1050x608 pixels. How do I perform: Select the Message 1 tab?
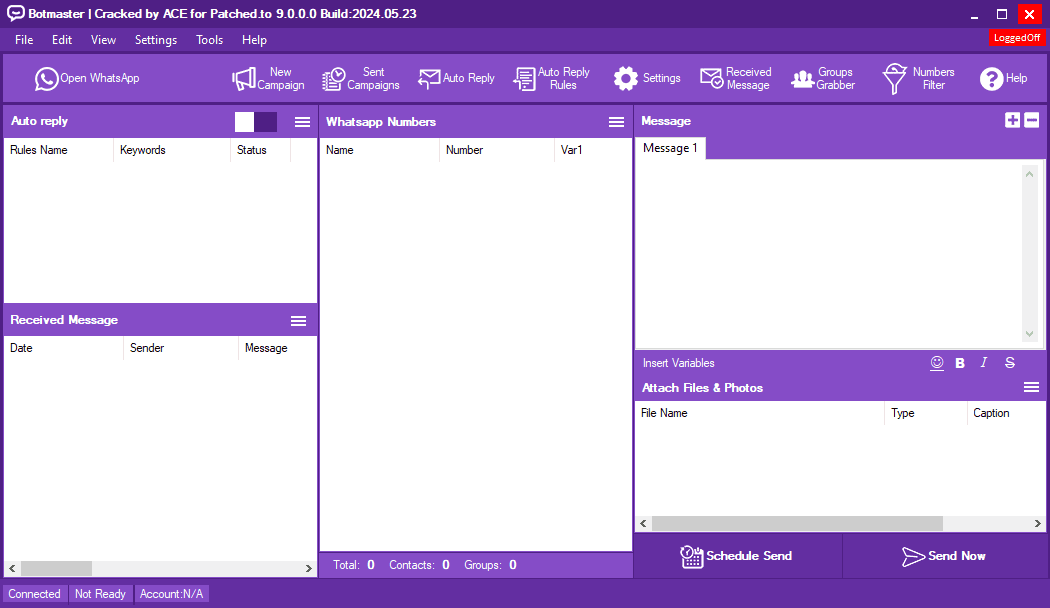[669, 147]
